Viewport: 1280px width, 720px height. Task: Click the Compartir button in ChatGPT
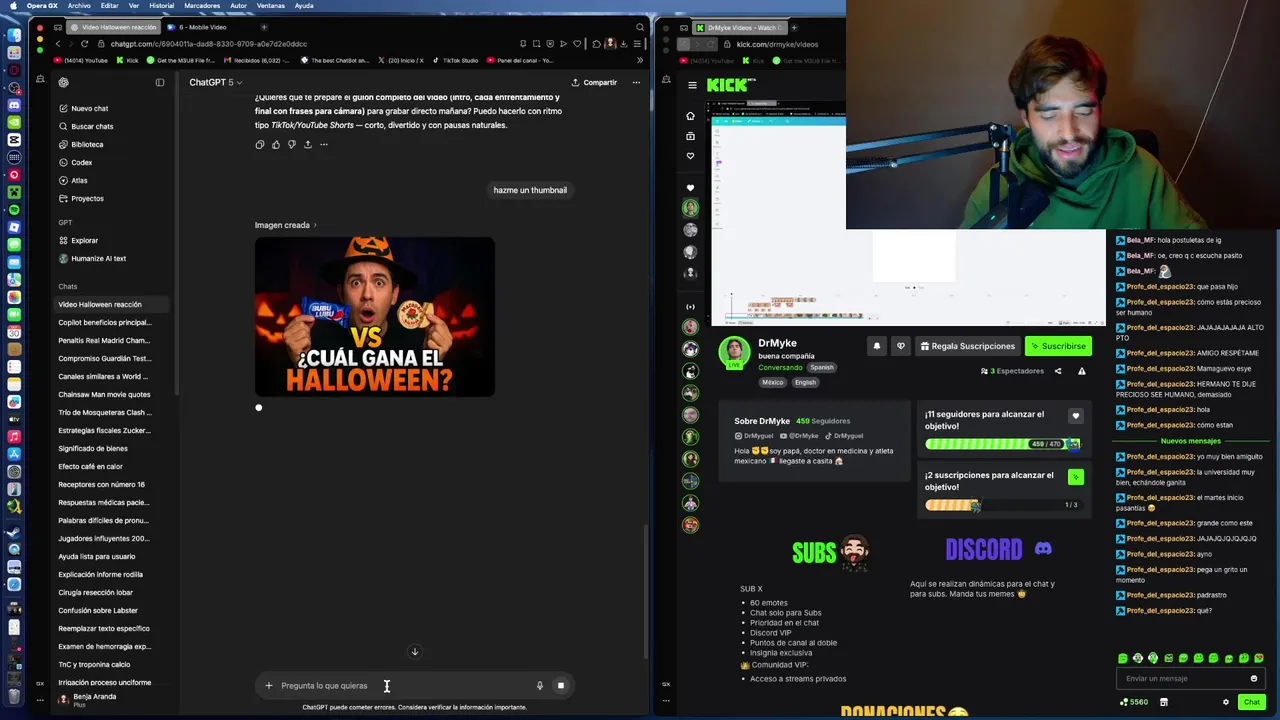(x=594, y=82)
